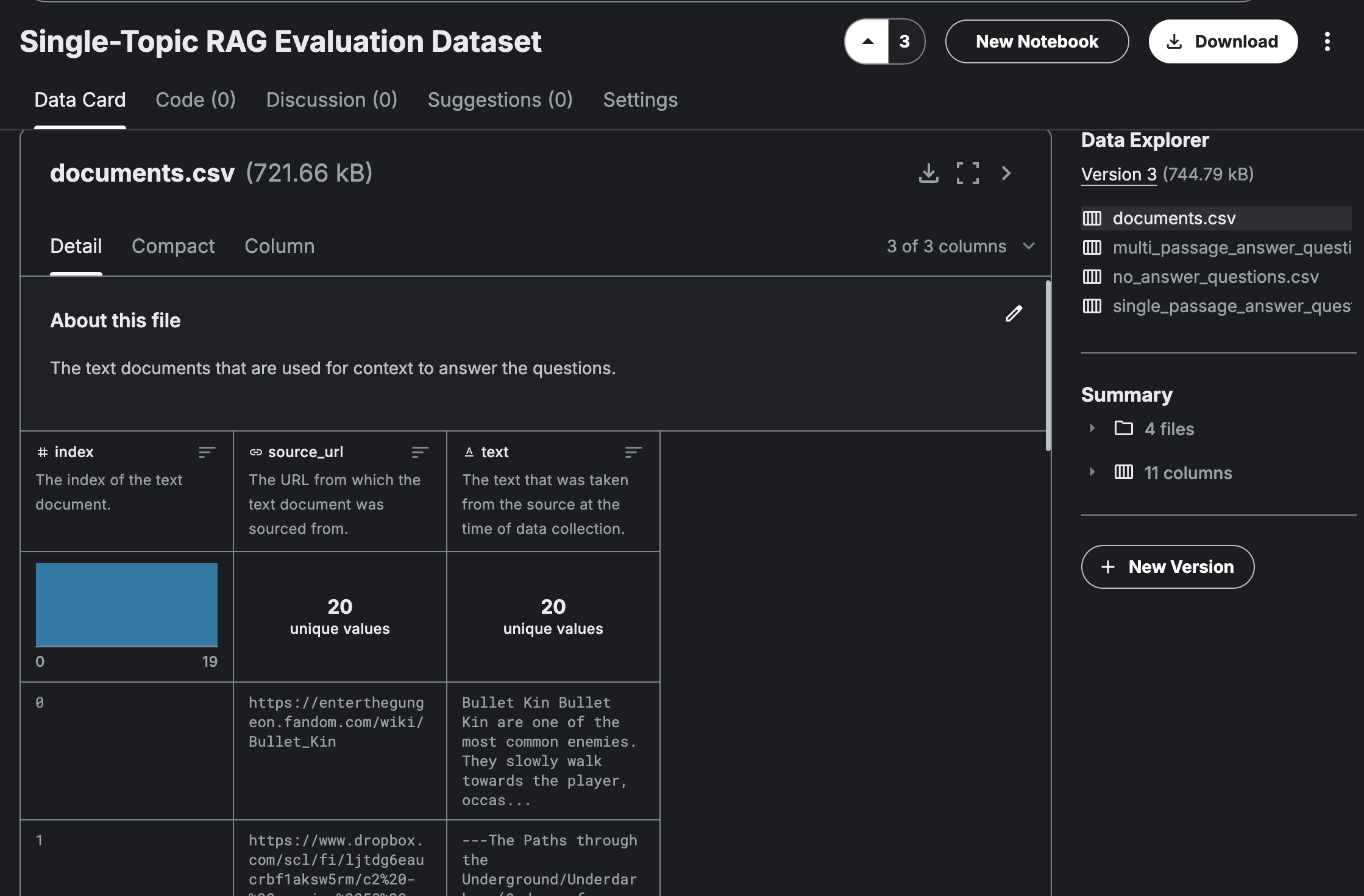
Task: Switch to the Data Card tab
Action: (x=80, y=100)
